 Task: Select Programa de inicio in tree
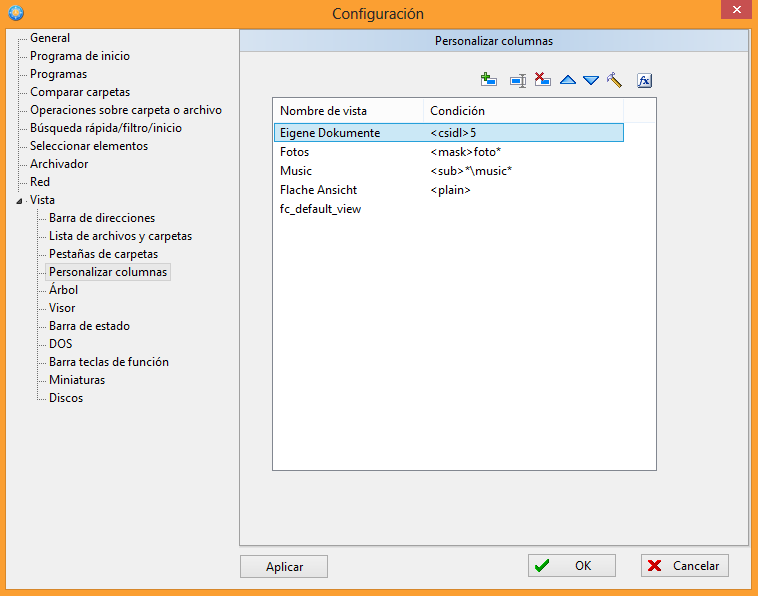[x=80, y=56]
